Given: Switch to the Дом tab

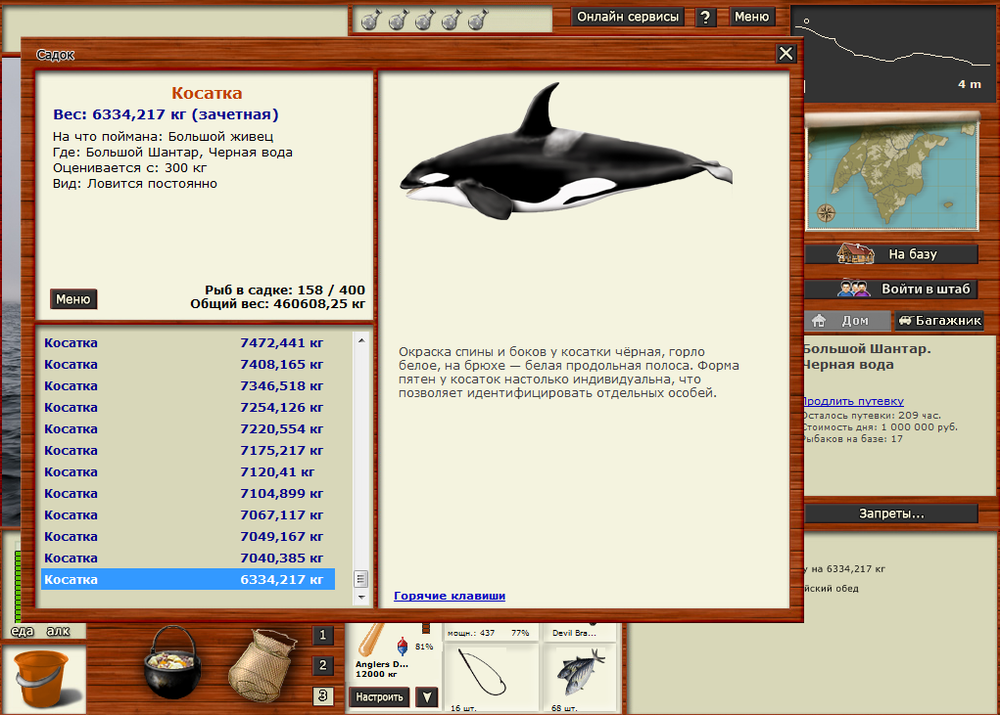Looking at the screenshot, I should 846,321.
